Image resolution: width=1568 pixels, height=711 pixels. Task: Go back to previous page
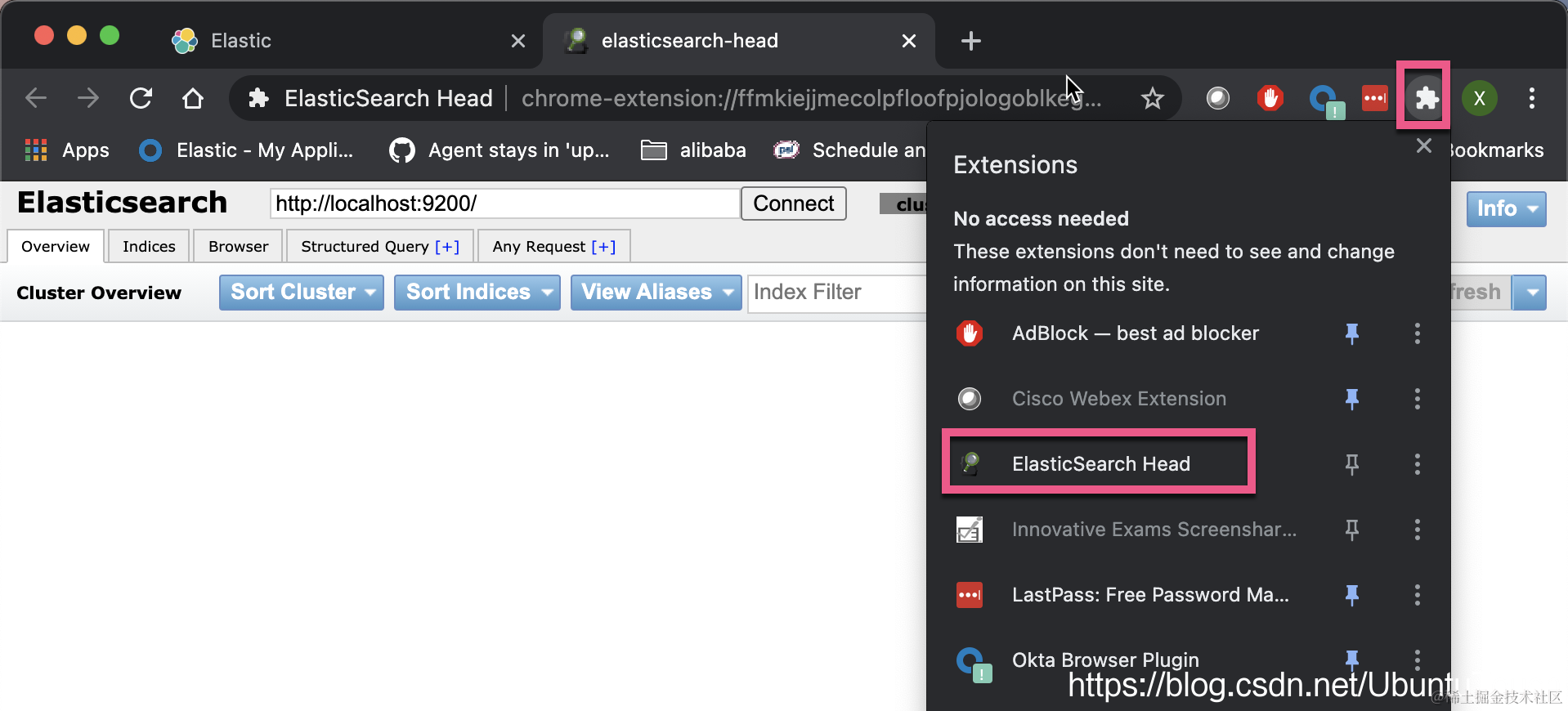pyautogui.click(x=36, y=99)
